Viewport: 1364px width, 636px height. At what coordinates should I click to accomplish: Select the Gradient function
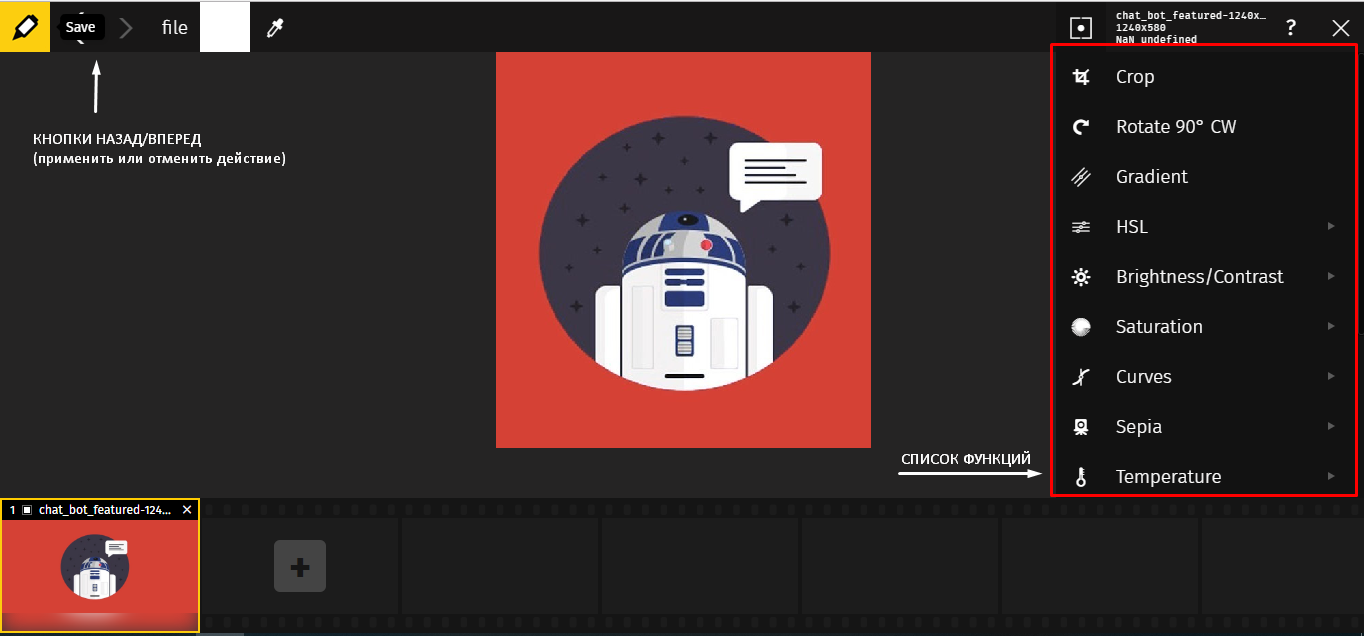(1204, 177)
